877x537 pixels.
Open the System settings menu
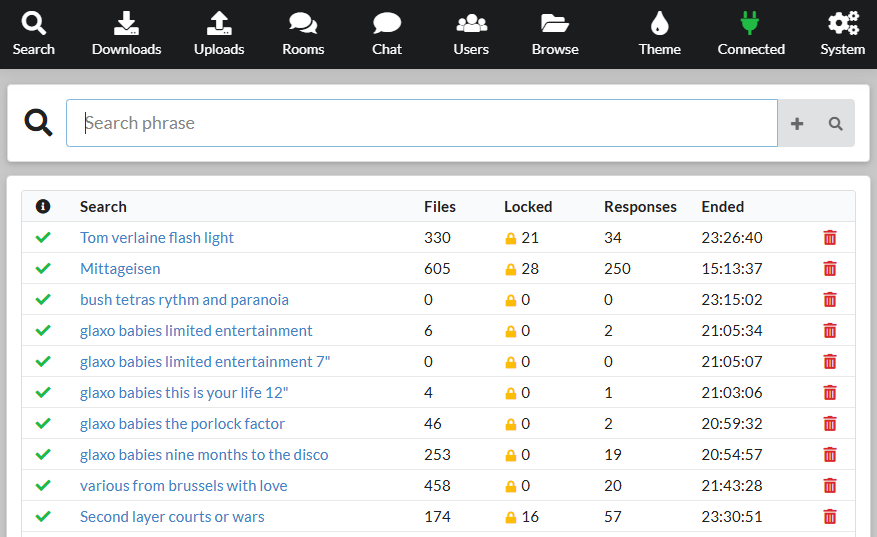click(x=842, y=34)
